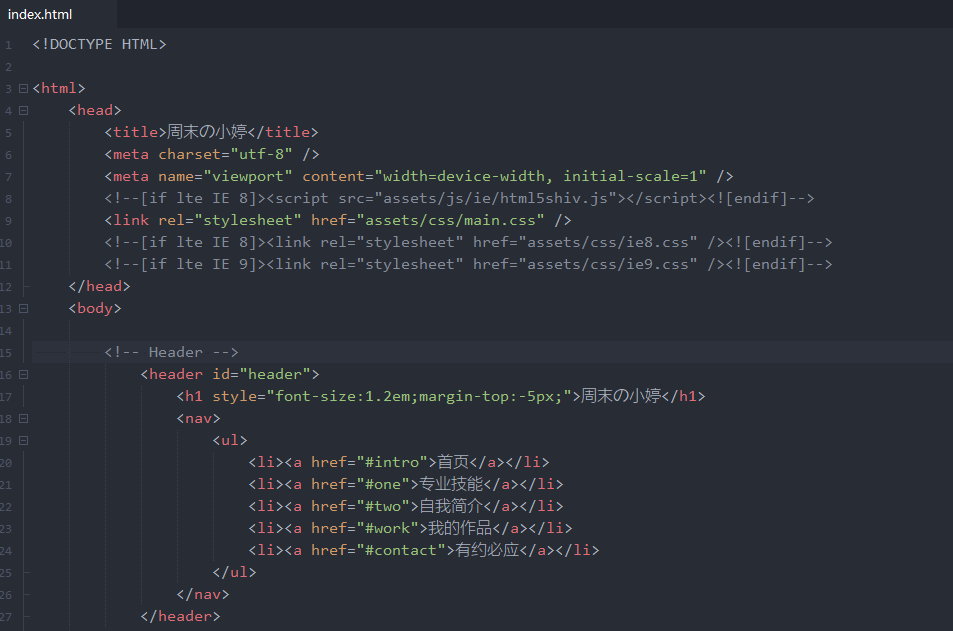
Task: Collapse the html tag fold marker
Action: pyautogui.click(x=24, y=89)
